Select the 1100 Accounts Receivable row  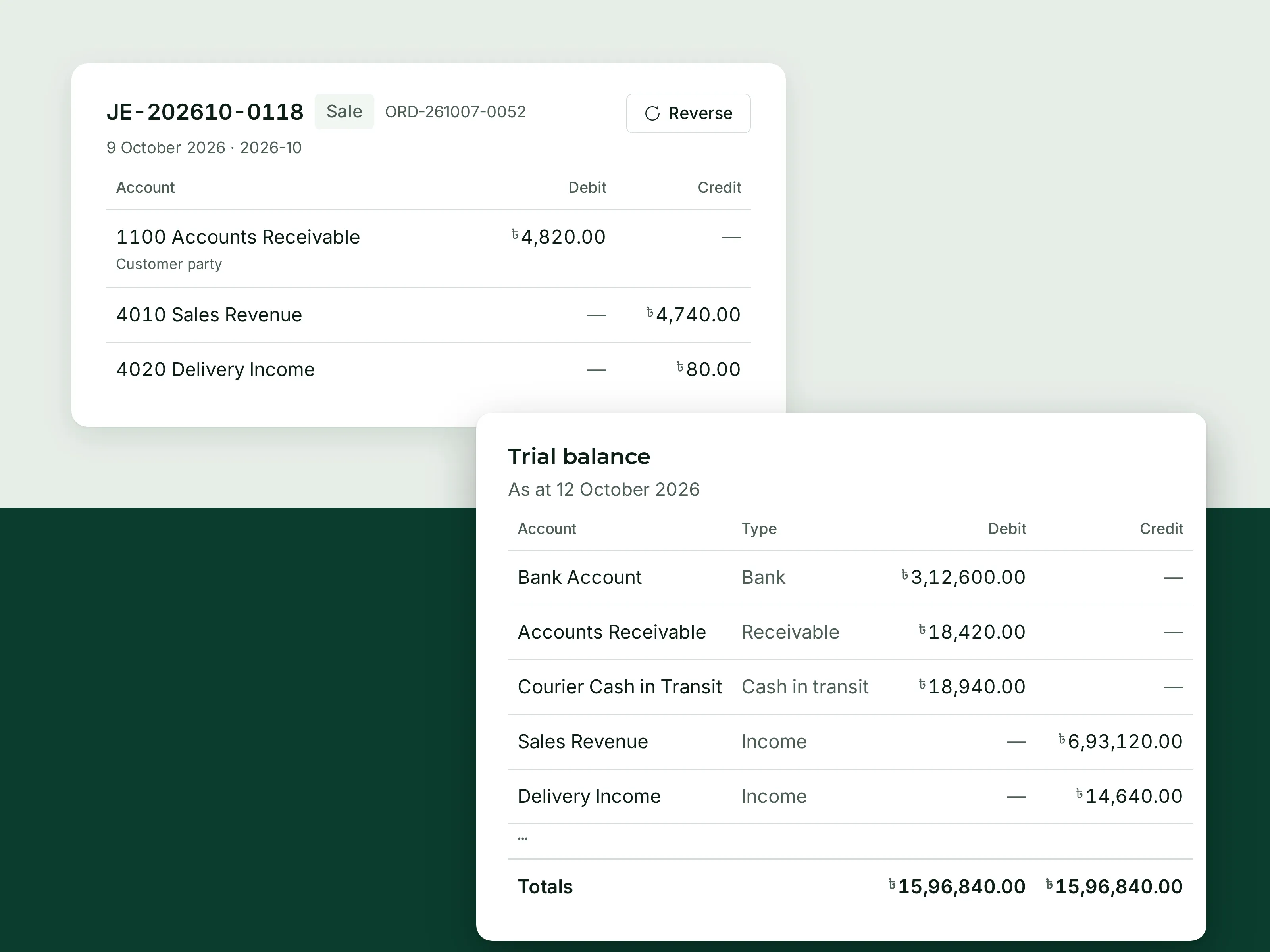point(428,248)
